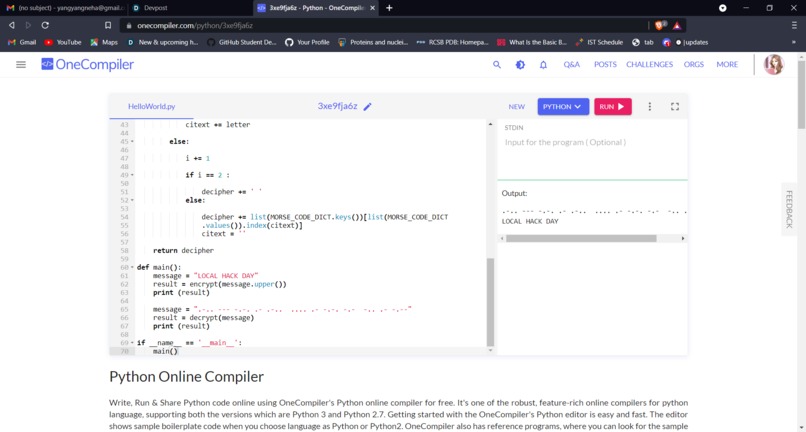Open a new browser tab

(389, 8)
